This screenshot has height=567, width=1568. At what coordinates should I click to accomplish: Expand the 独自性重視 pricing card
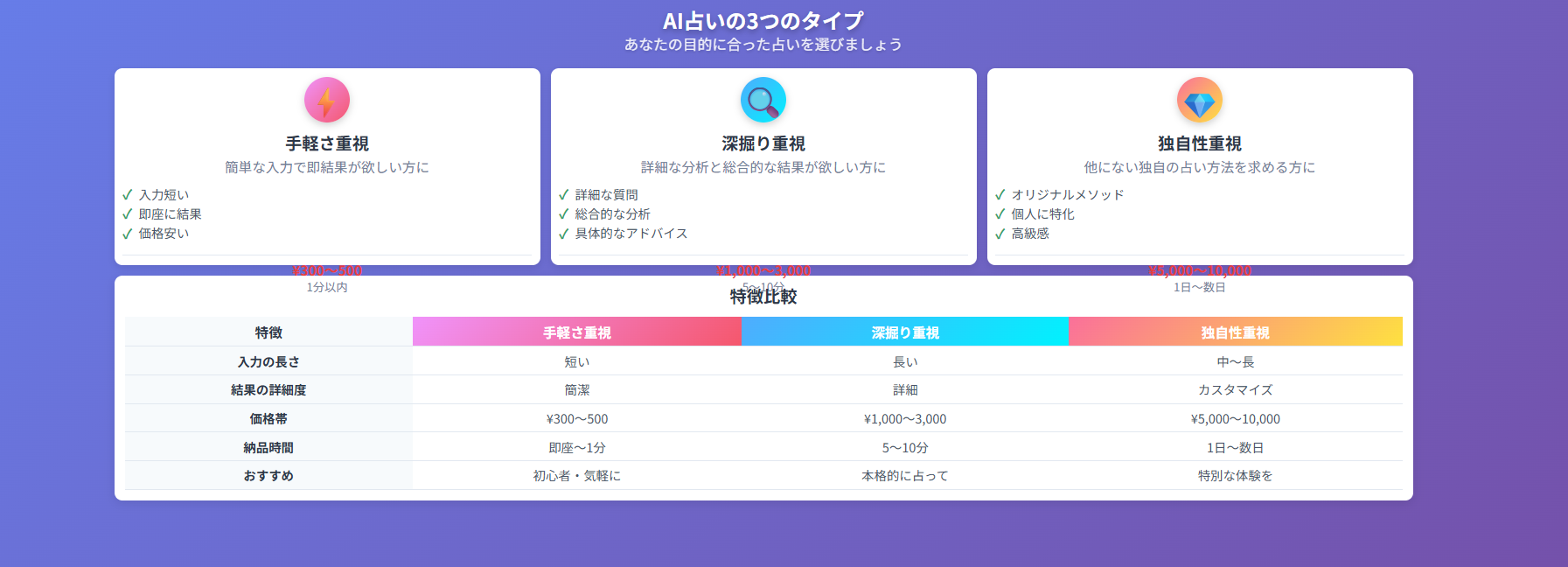1199,166
